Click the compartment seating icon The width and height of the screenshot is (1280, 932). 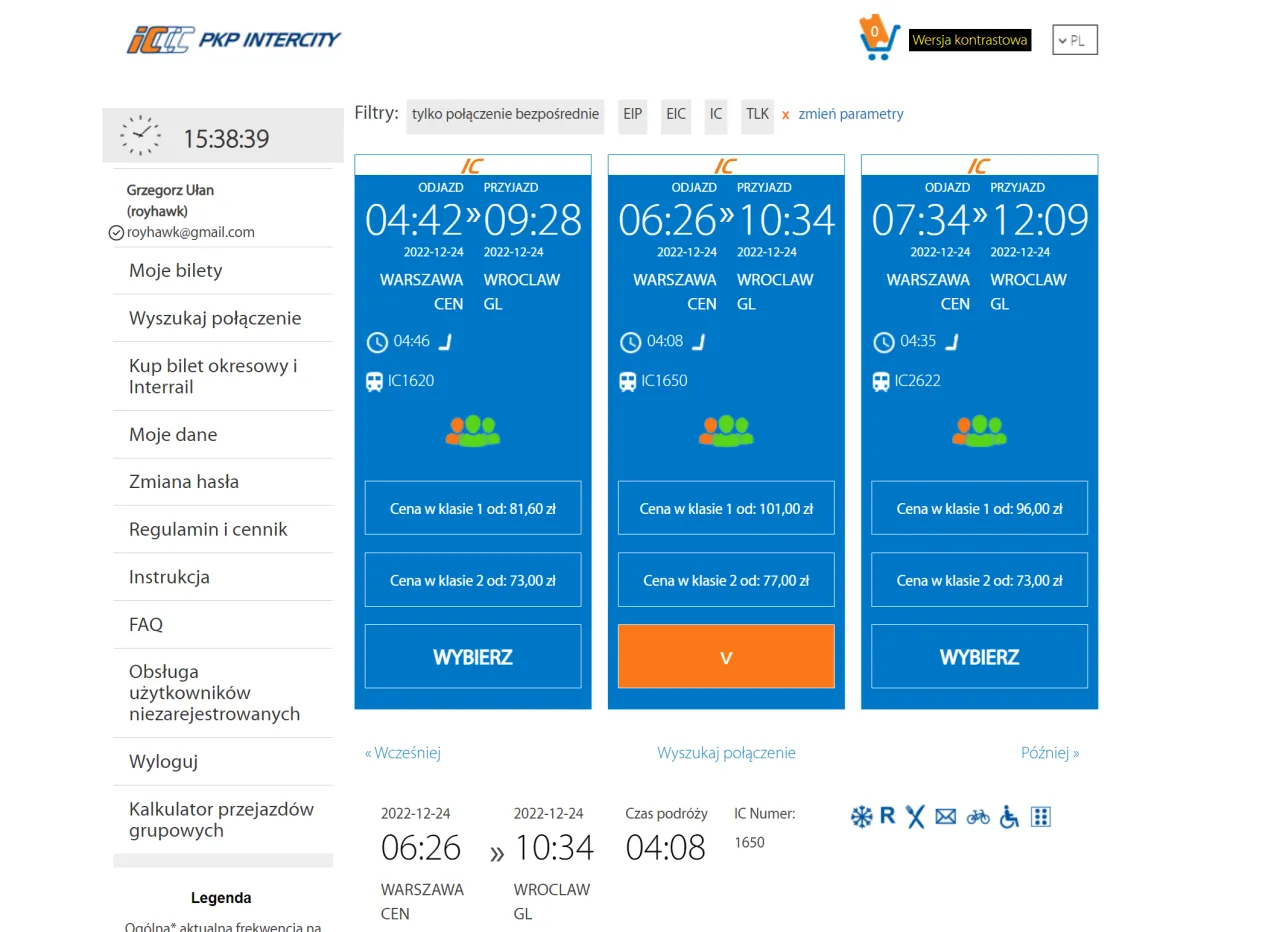coord(1040,816)
